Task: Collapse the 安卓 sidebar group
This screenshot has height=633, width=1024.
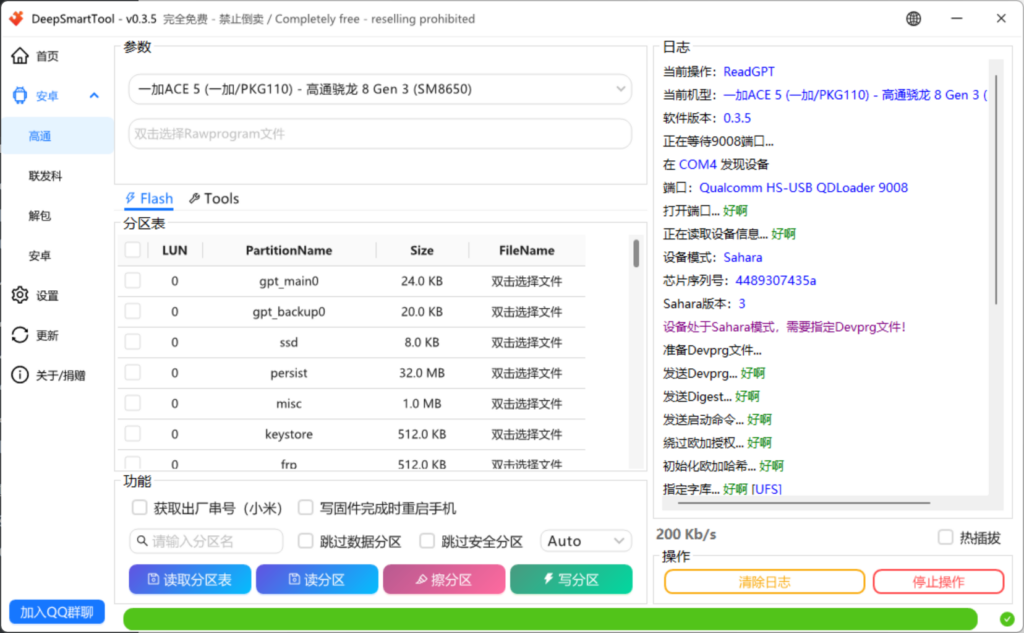Action: (94, 96)
